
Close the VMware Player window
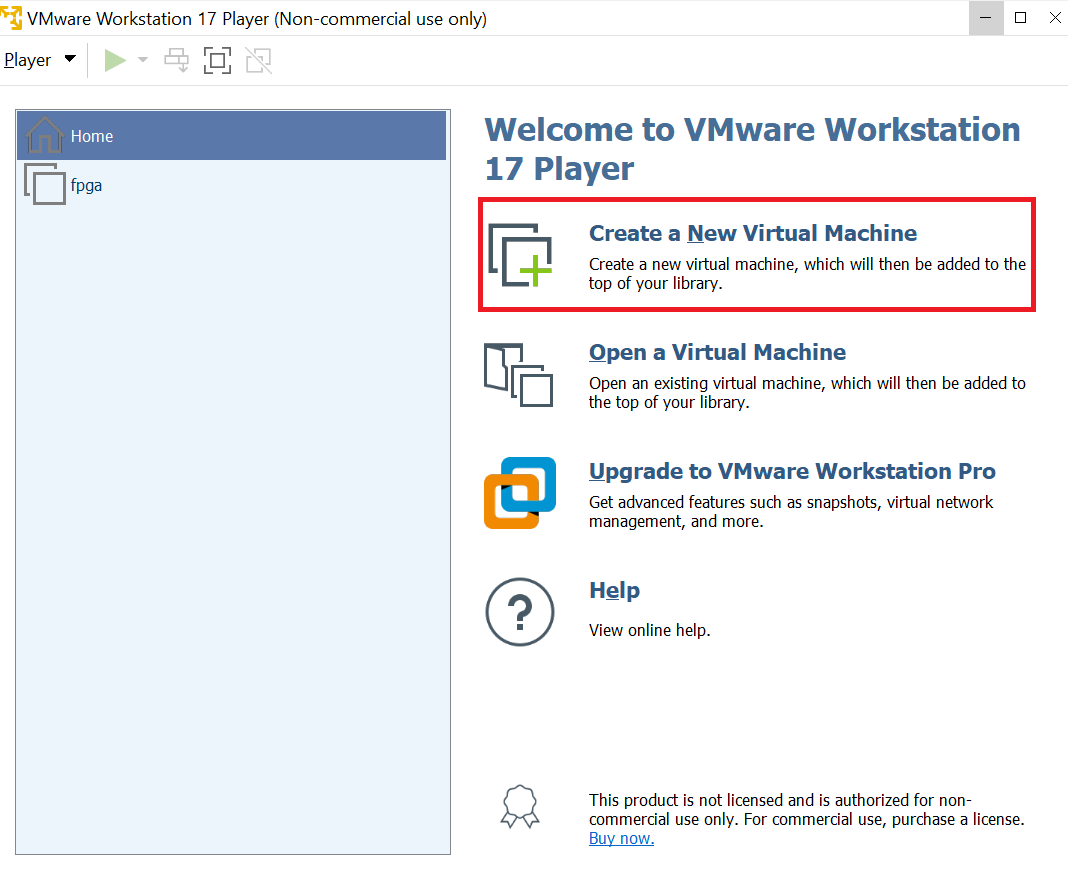coord(1054,18)
